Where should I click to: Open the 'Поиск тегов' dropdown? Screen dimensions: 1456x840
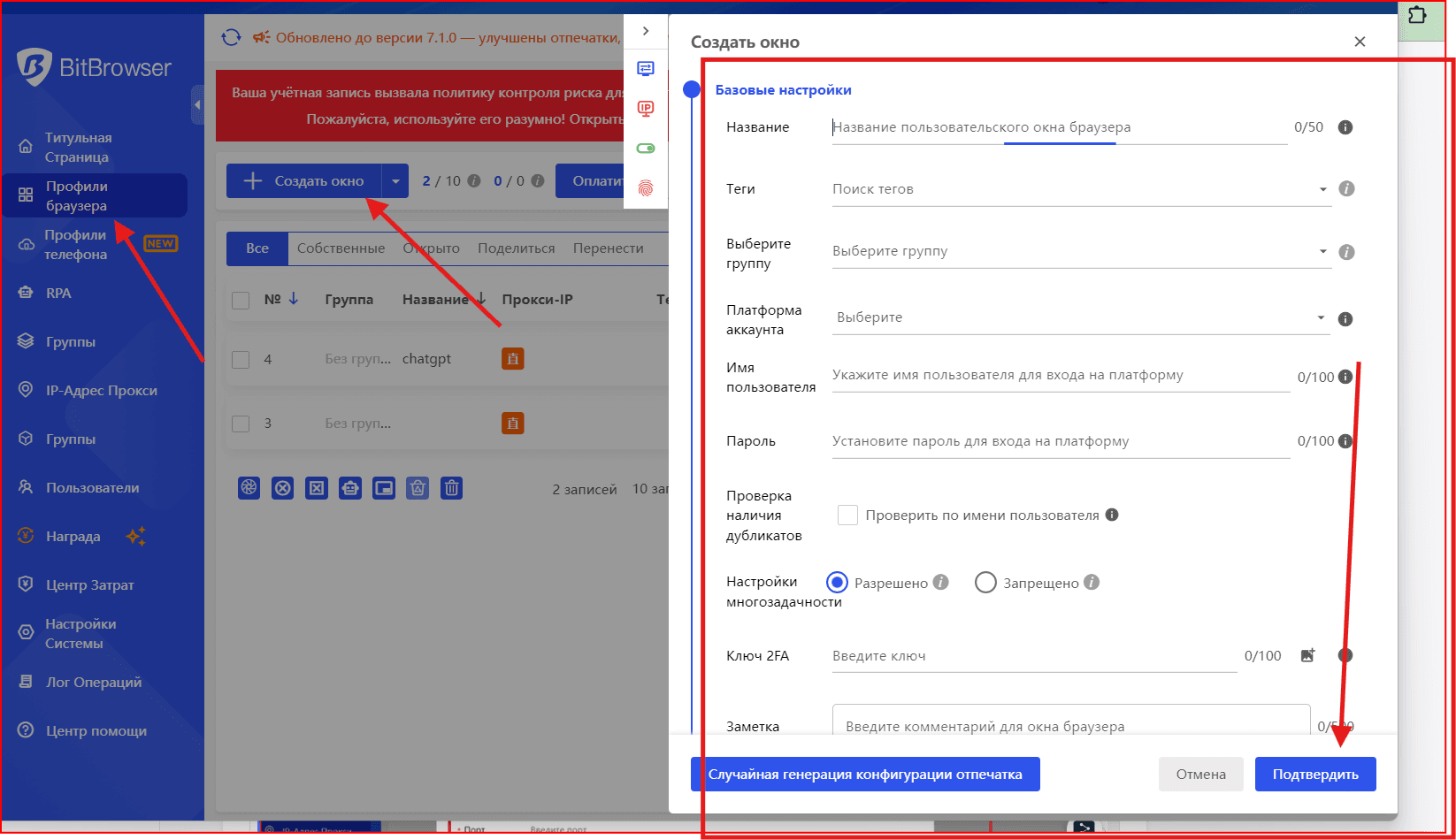coord(1080,189)
